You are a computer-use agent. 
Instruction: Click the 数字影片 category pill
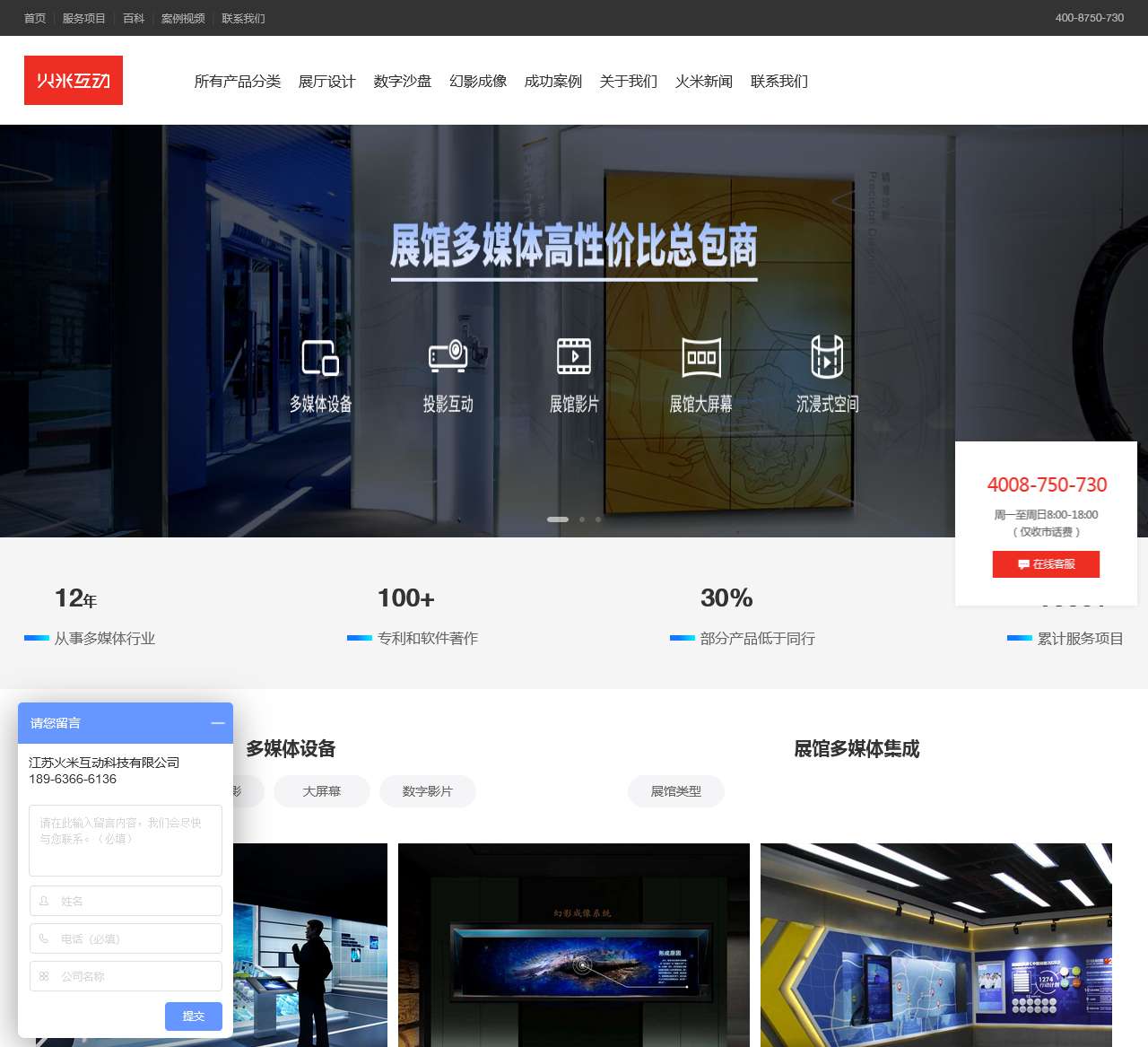pyautogui.click(x=428, y=791)
